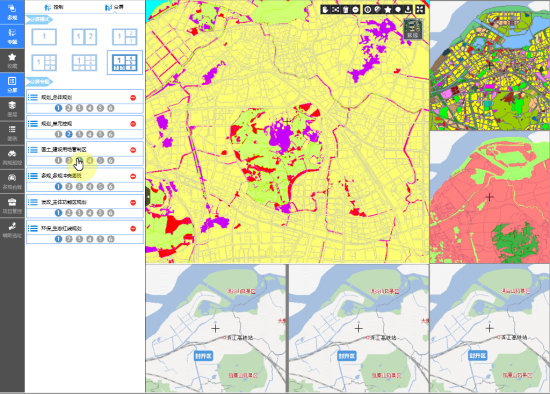Click the satellite imagery basemap thumbnail
This screenshot has height=394, width=550.
[x=412, y=28]
